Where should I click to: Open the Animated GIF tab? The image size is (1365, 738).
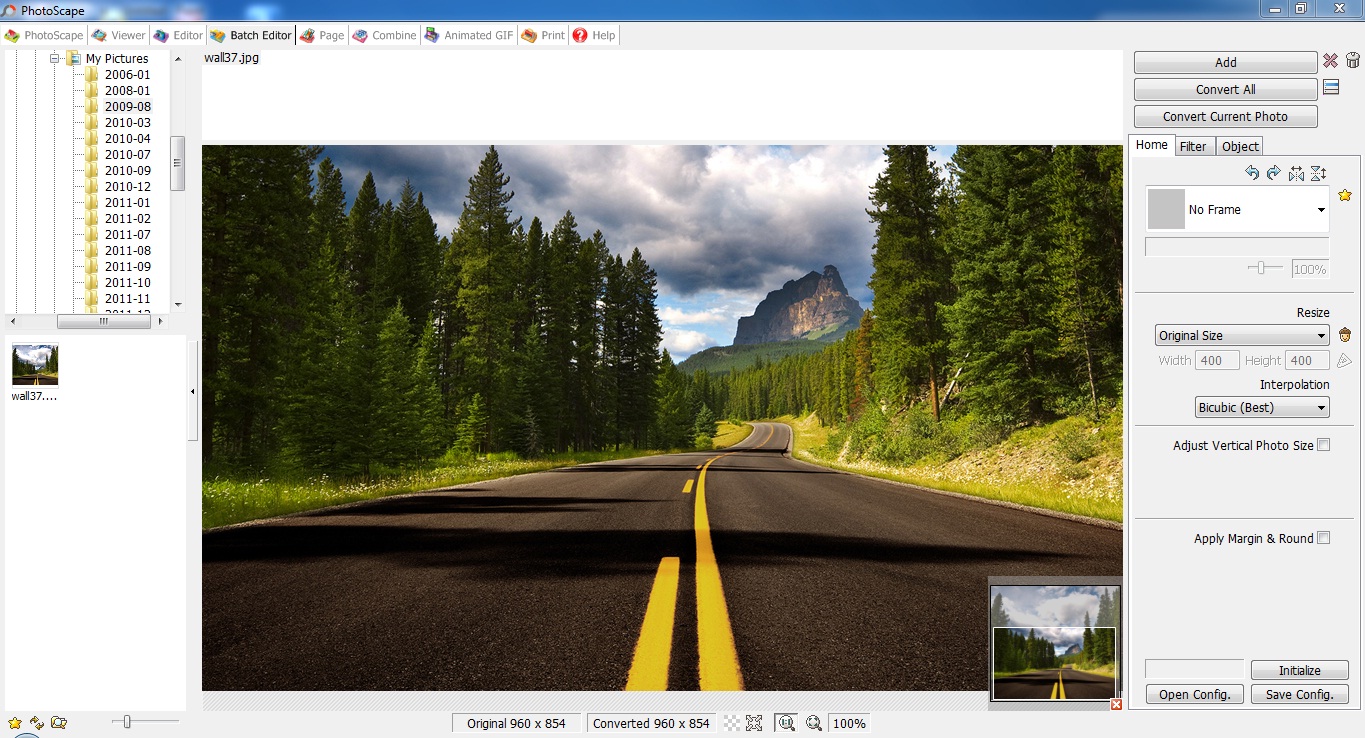pos(469,35)
